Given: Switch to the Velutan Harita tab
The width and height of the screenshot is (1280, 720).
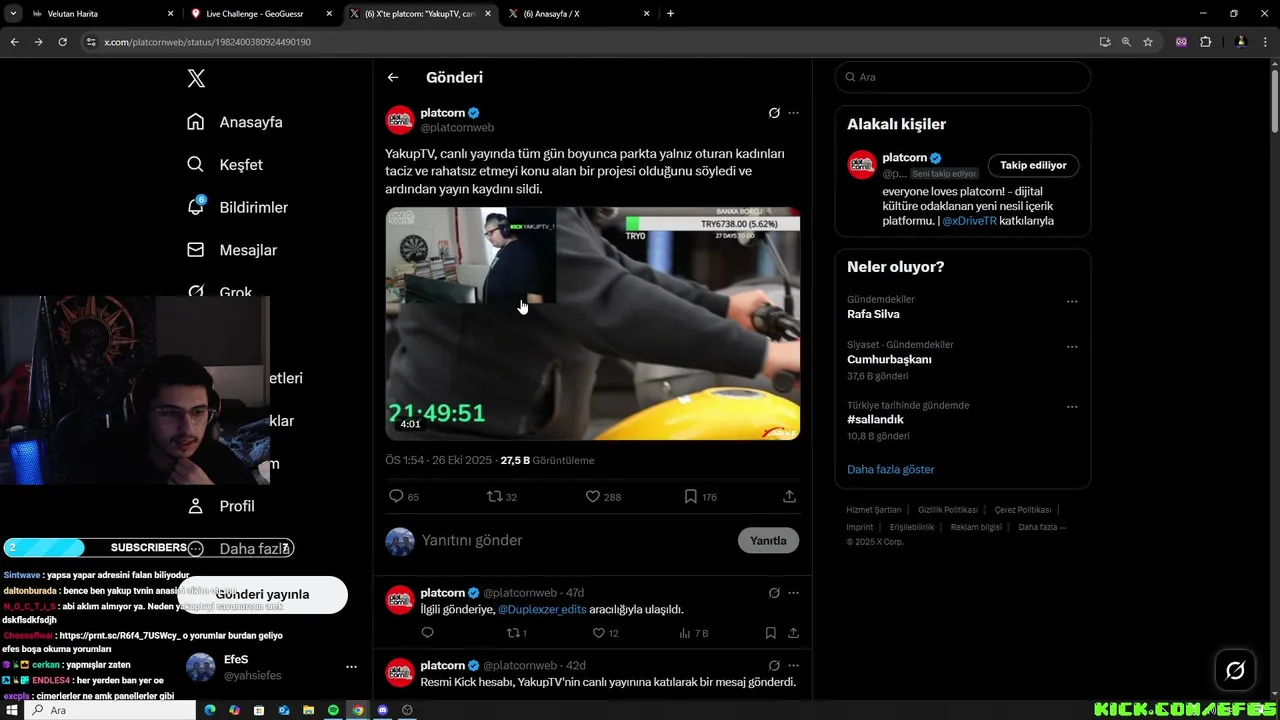Looking at the screenshot, I should (x=101, y=14).
